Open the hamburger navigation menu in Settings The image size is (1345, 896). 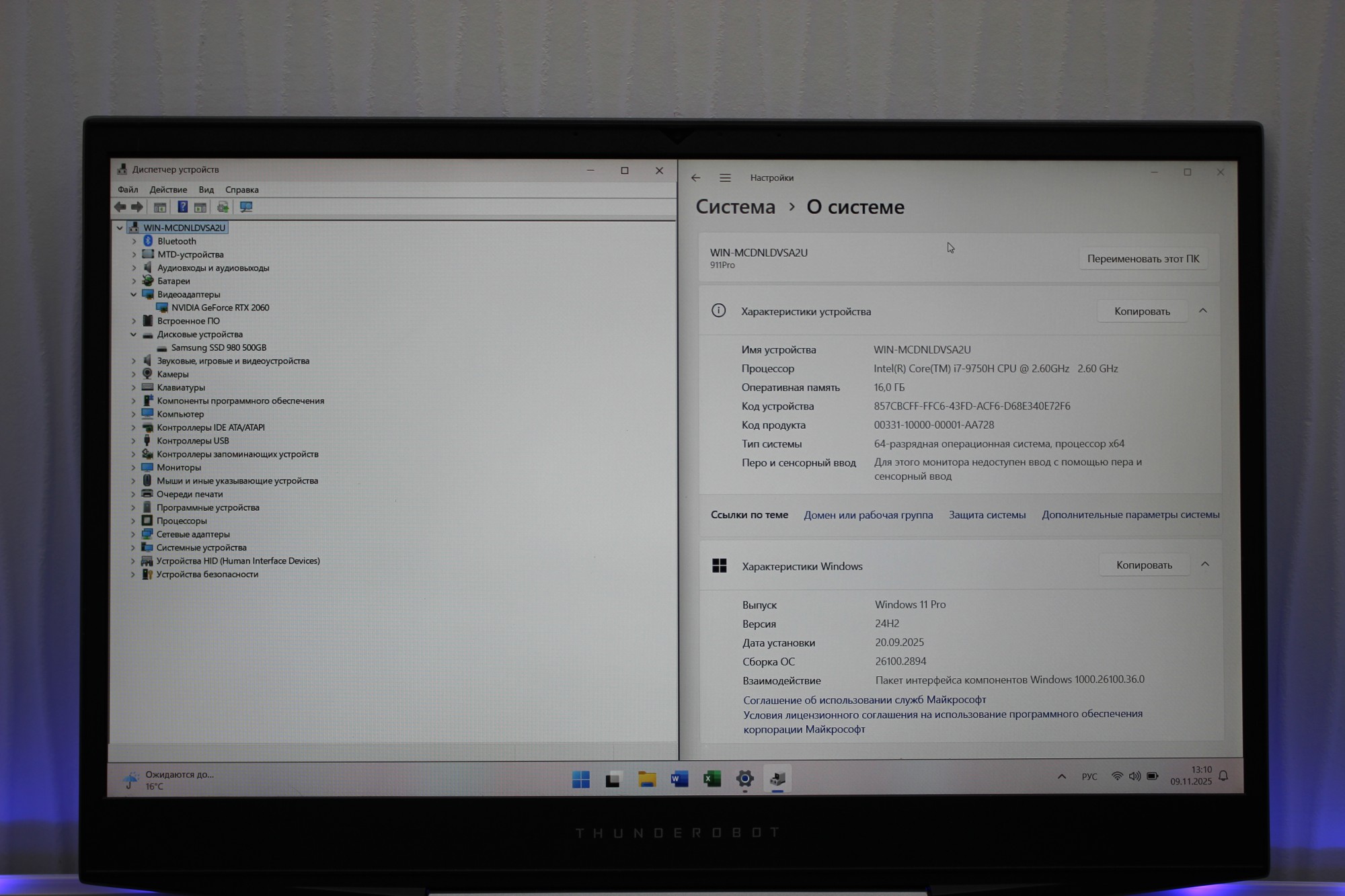pyautogui.click(x=725, y=178)
